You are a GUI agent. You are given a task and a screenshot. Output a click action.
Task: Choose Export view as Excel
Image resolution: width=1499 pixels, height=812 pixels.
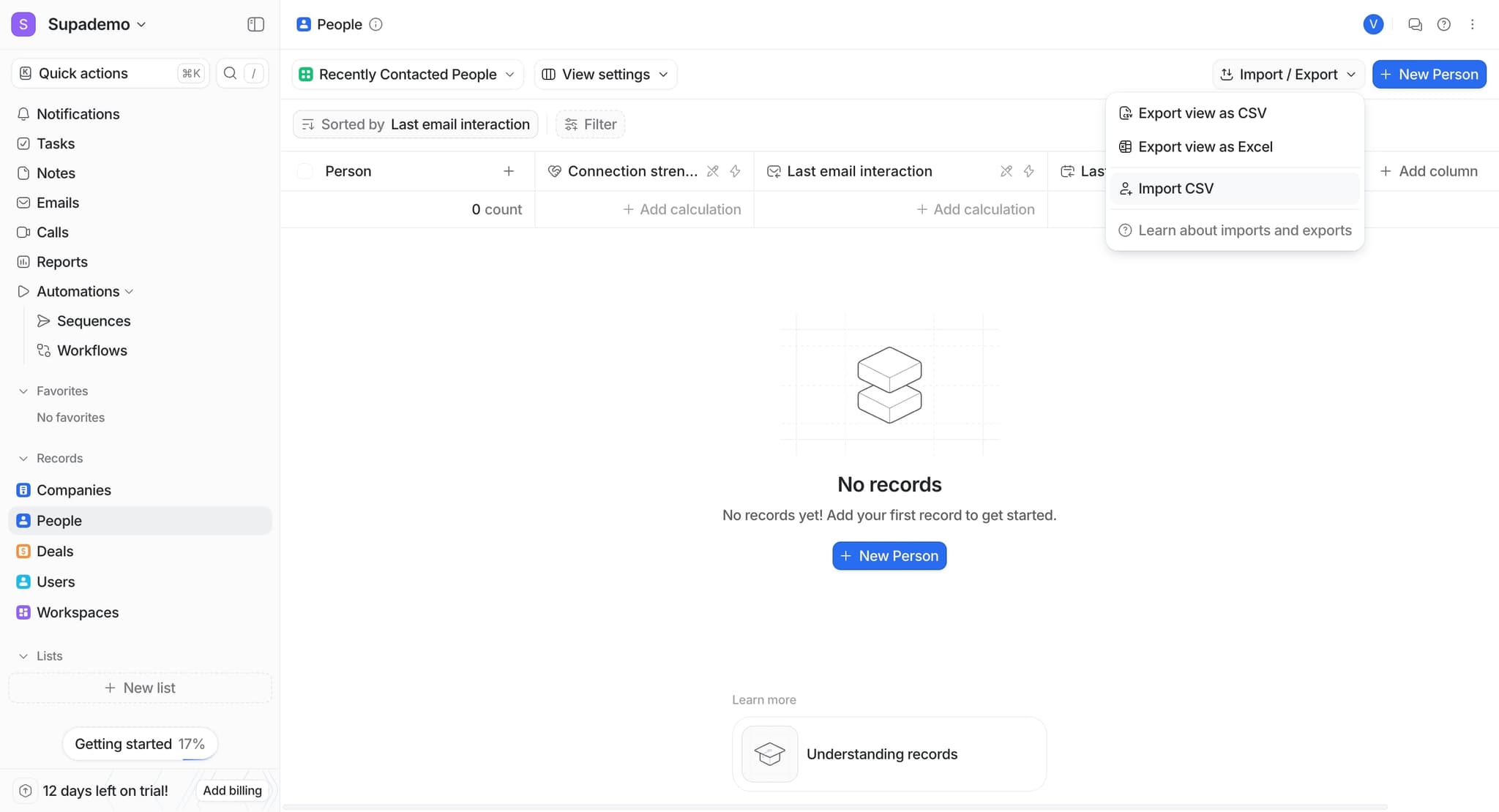[x=1205, y=146]
